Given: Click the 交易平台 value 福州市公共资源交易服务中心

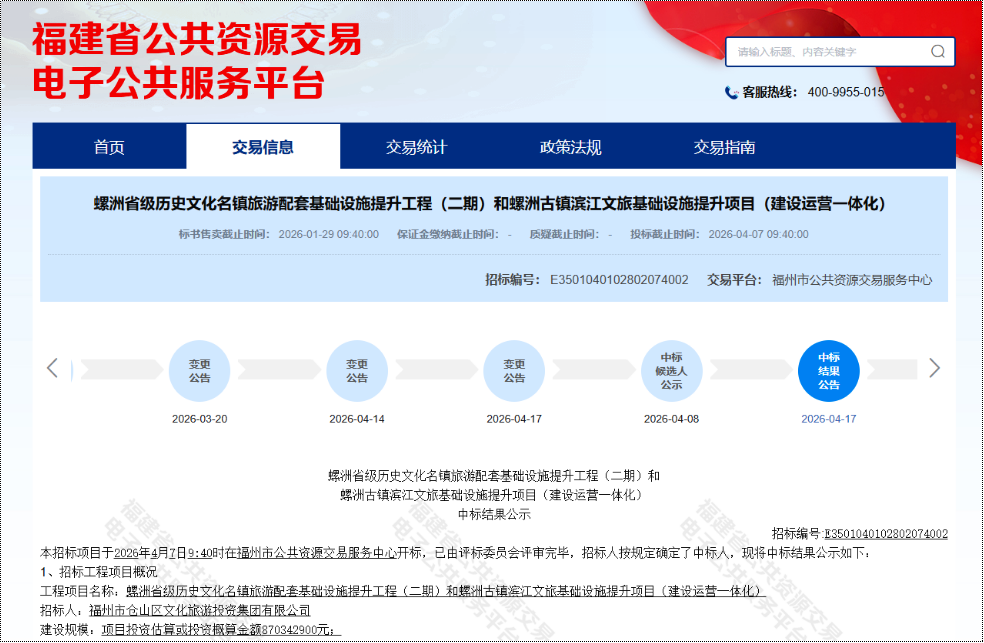Looking at the screenshot, I should [x=852, y=280].
